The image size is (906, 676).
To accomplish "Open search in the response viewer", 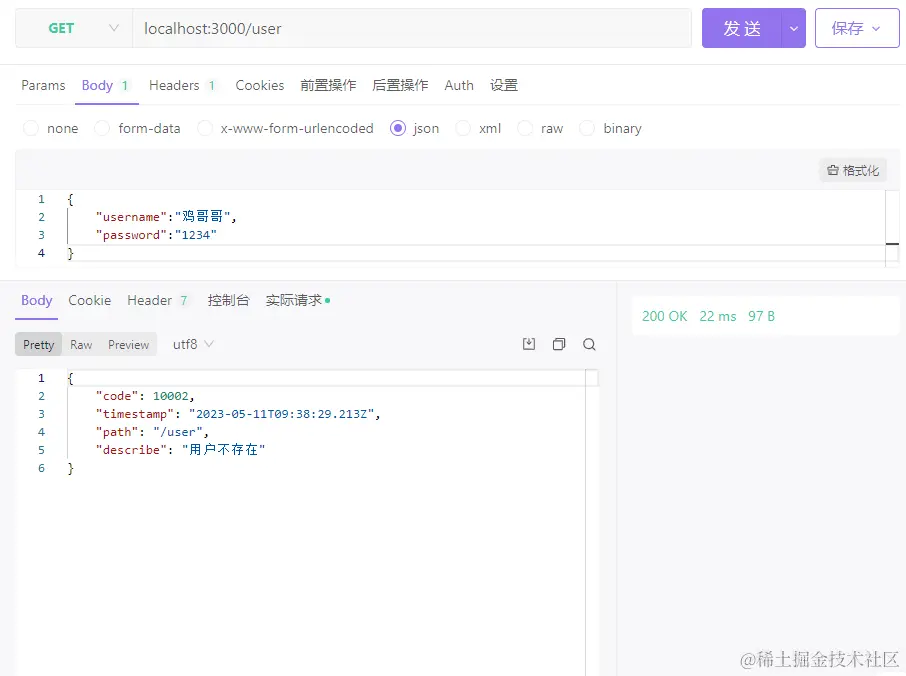I will [x=589, y=343].
